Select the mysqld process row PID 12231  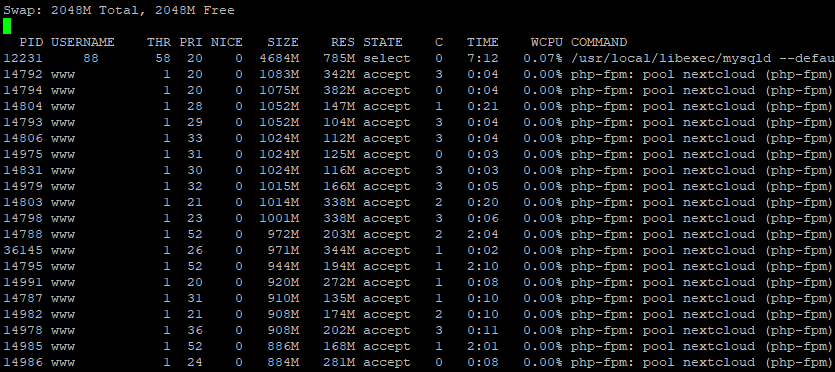click(x=418, y=58)
